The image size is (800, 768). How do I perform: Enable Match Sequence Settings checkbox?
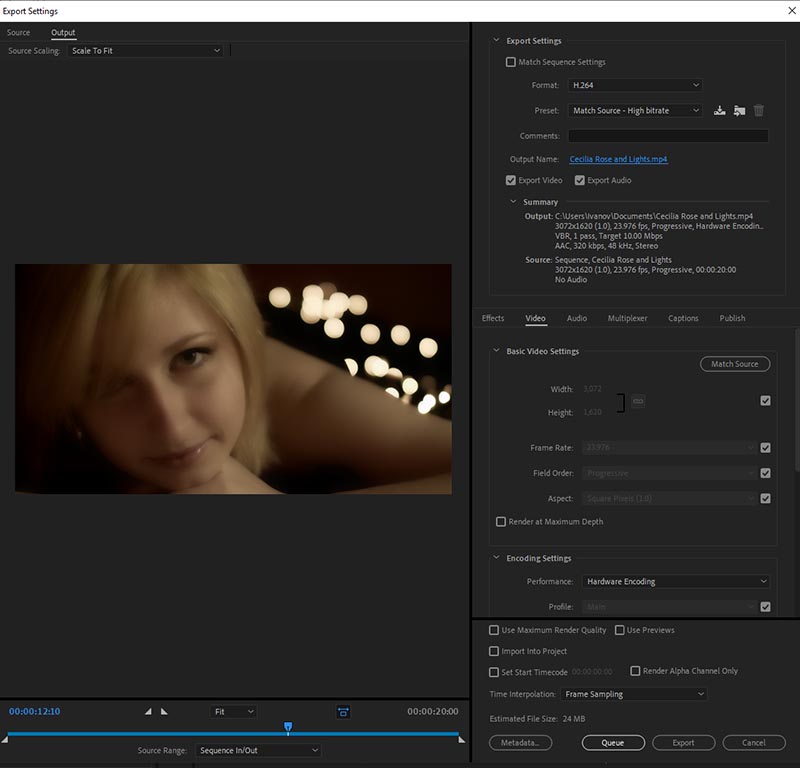coord(511,62)
